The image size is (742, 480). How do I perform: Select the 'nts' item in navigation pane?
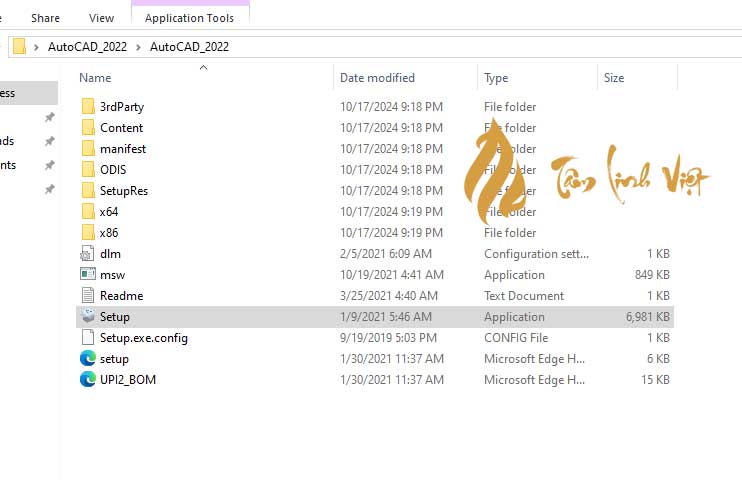pyautogui.click(x=8, y=165)
